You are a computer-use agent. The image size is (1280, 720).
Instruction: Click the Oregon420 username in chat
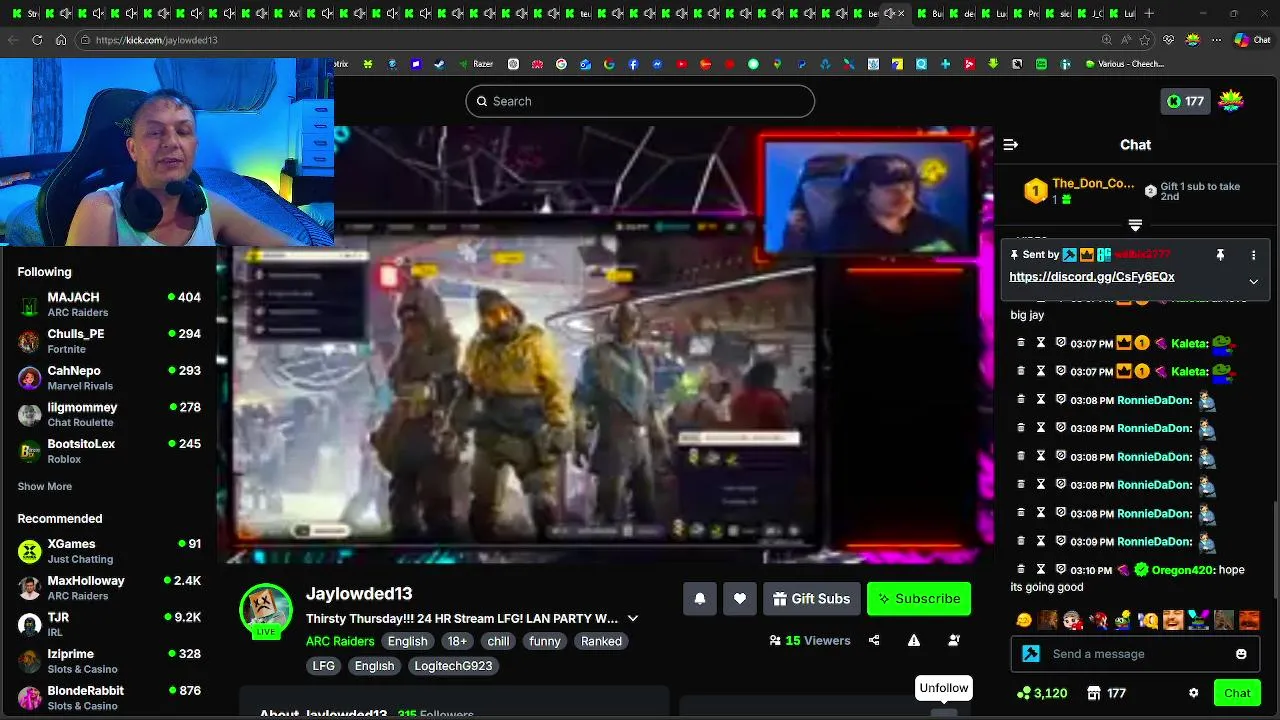tap(1181, 570)
